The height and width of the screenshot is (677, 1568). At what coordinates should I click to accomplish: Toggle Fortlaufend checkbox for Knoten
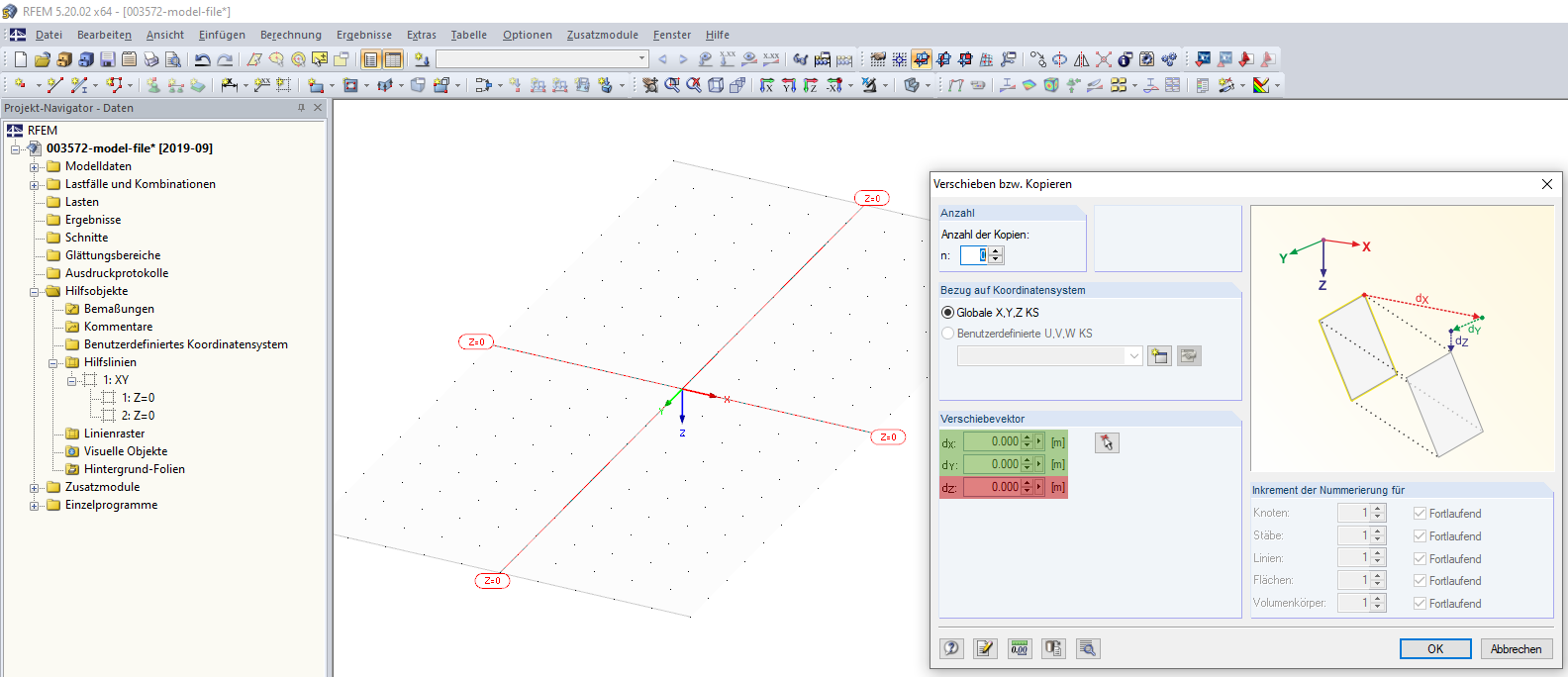click(1420, 513)
